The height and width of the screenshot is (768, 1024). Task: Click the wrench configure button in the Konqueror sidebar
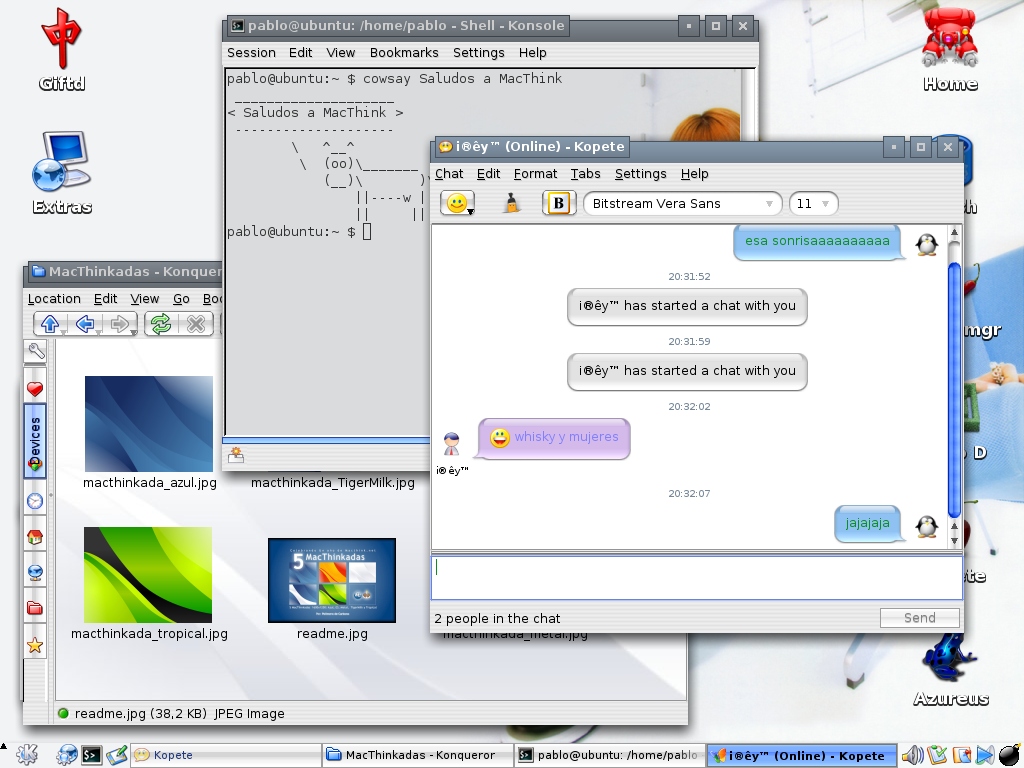click(x=35, y=351)
